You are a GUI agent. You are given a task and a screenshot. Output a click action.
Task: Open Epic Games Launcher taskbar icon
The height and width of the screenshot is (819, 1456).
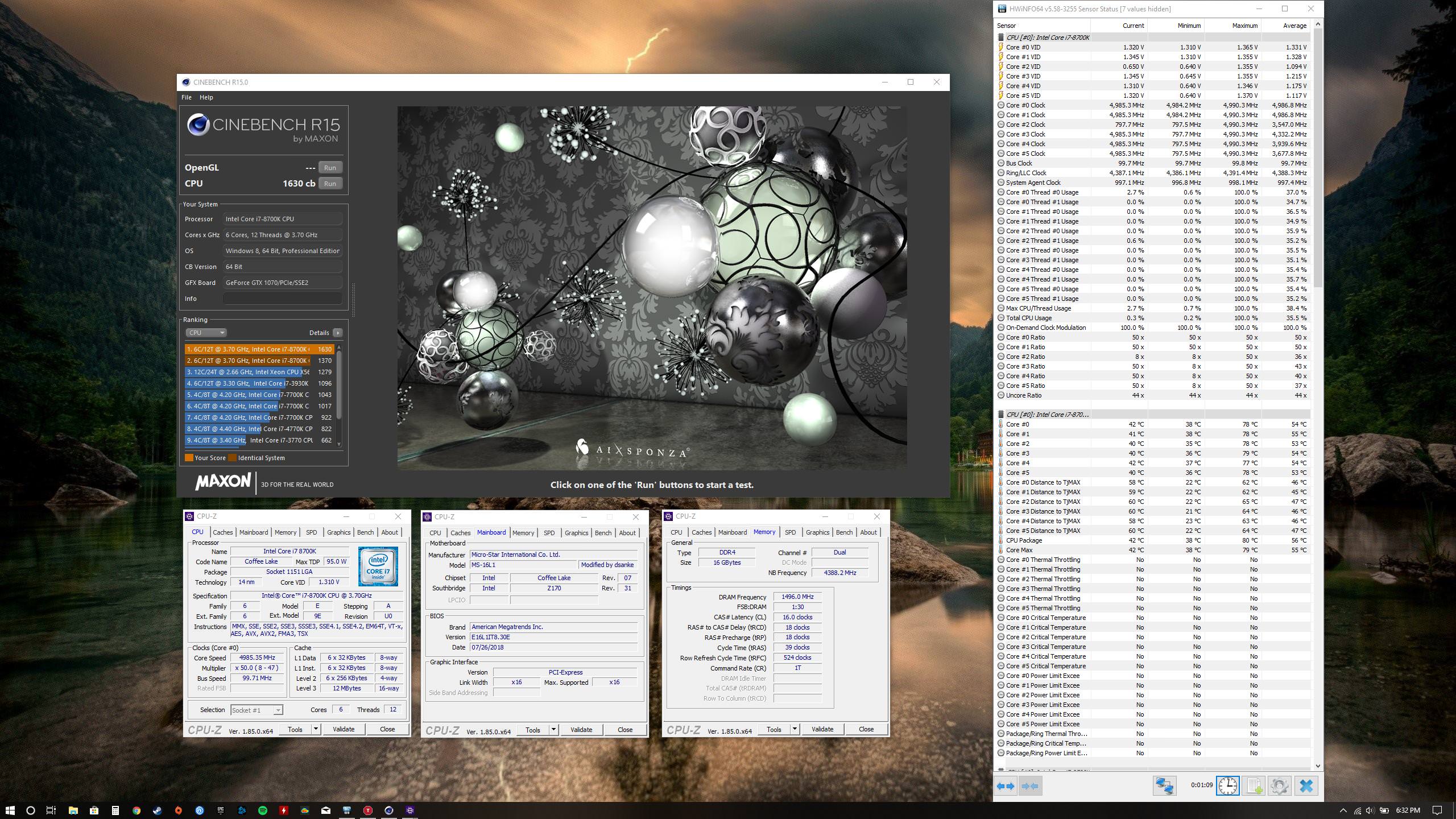pyautogui.click(x=220, y=810)
